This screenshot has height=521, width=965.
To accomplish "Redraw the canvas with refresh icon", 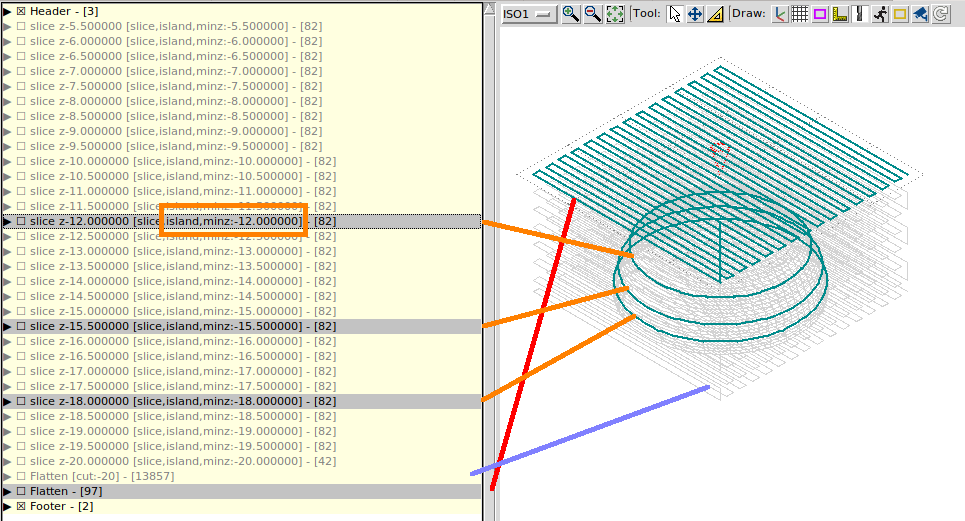I will pyautogui.click(x=940, y=14).
